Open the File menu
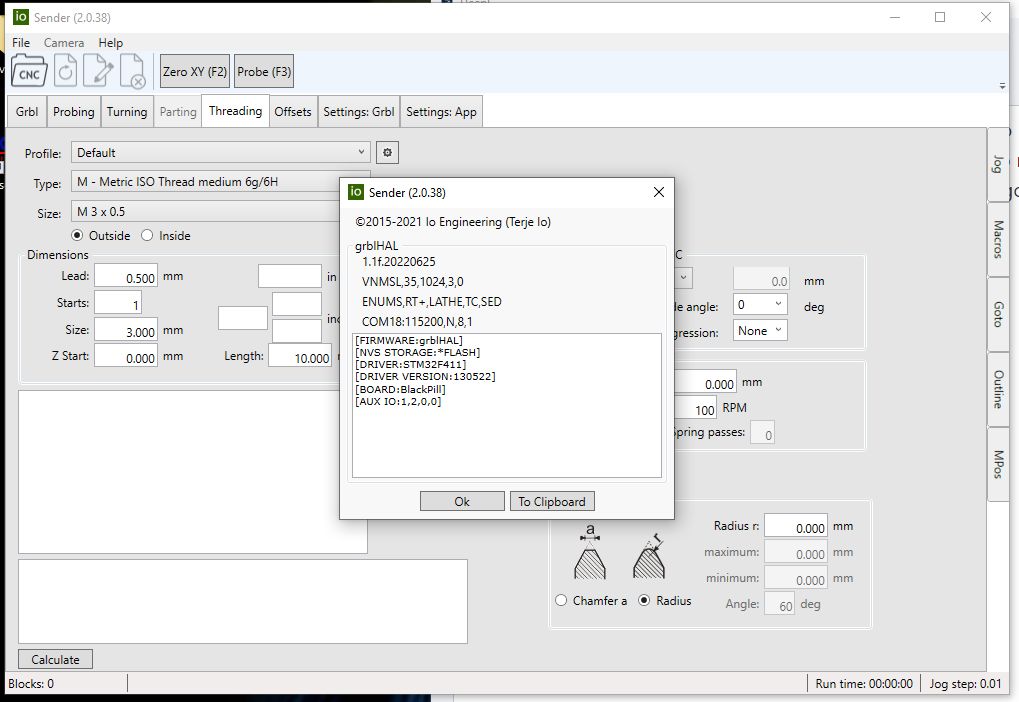This screenshot has height=702, width=1019. click(21, 43)
